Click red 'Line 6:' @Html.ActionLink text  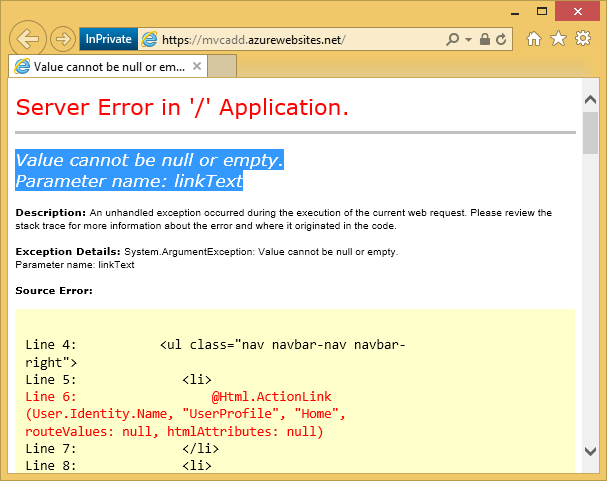[178, 397]
